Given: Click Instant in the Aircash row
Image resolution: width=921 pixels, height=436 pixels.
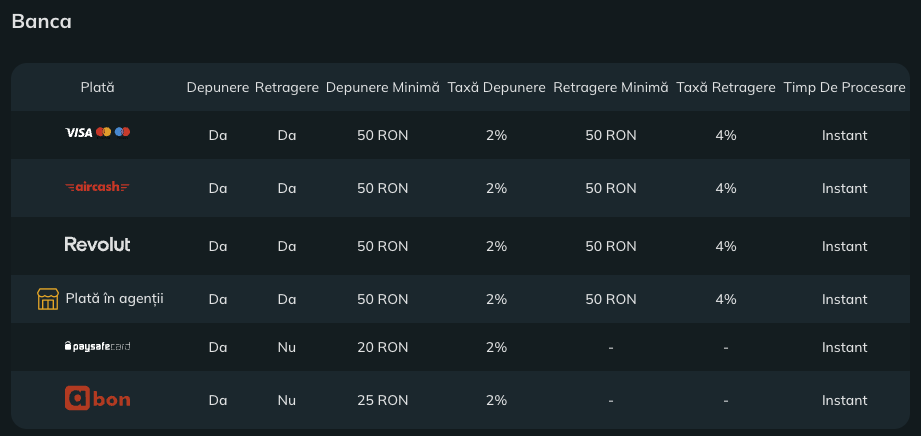Looking at the screenshot, I should [845, 188].
